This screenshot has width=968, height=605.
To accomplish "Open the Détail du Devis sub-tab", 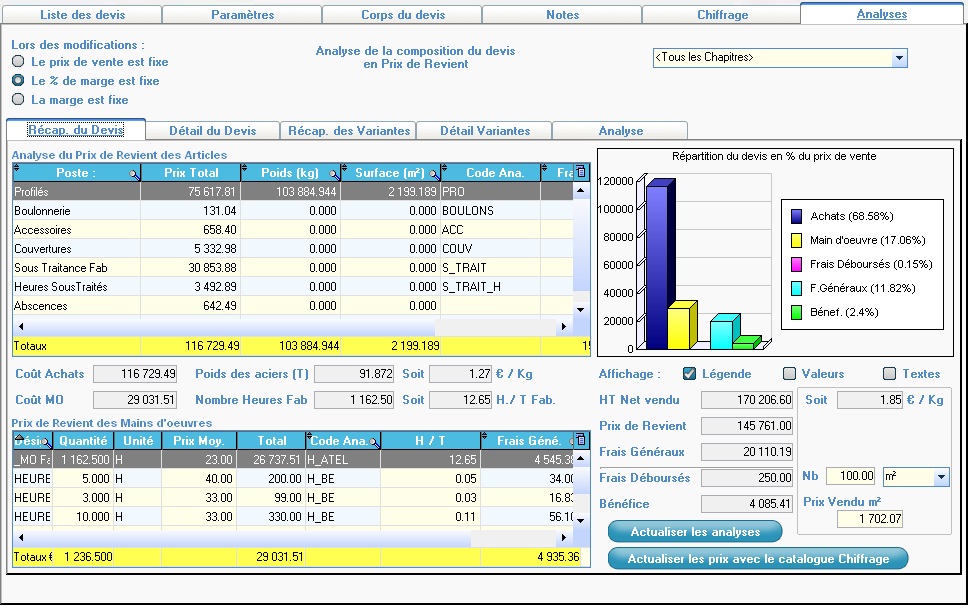I will [x=212, y=131].
